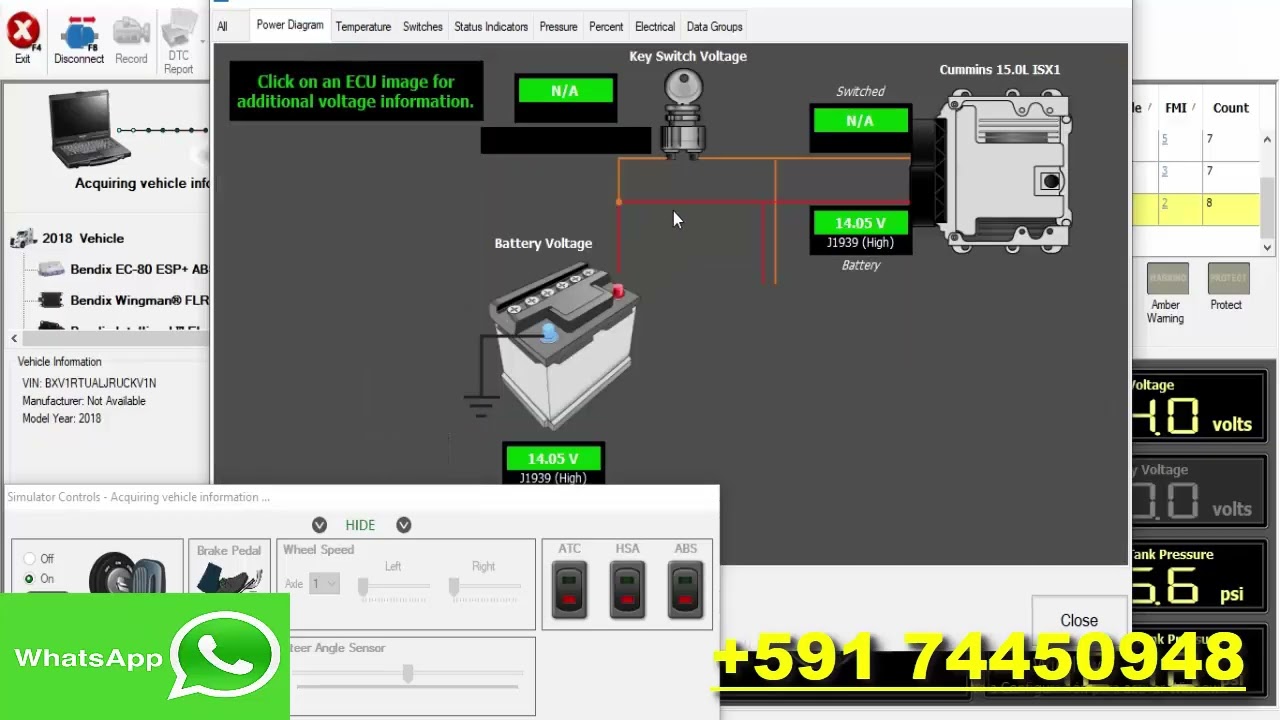Switch to the Pressure tab

(x=558, y=27)
